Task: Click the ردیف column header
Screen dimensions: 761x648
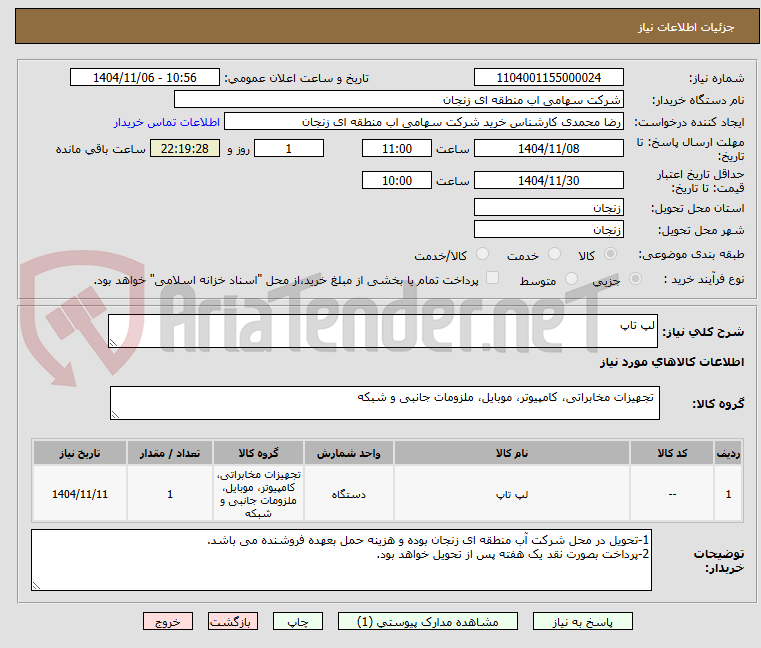Action: click(728, 453)
